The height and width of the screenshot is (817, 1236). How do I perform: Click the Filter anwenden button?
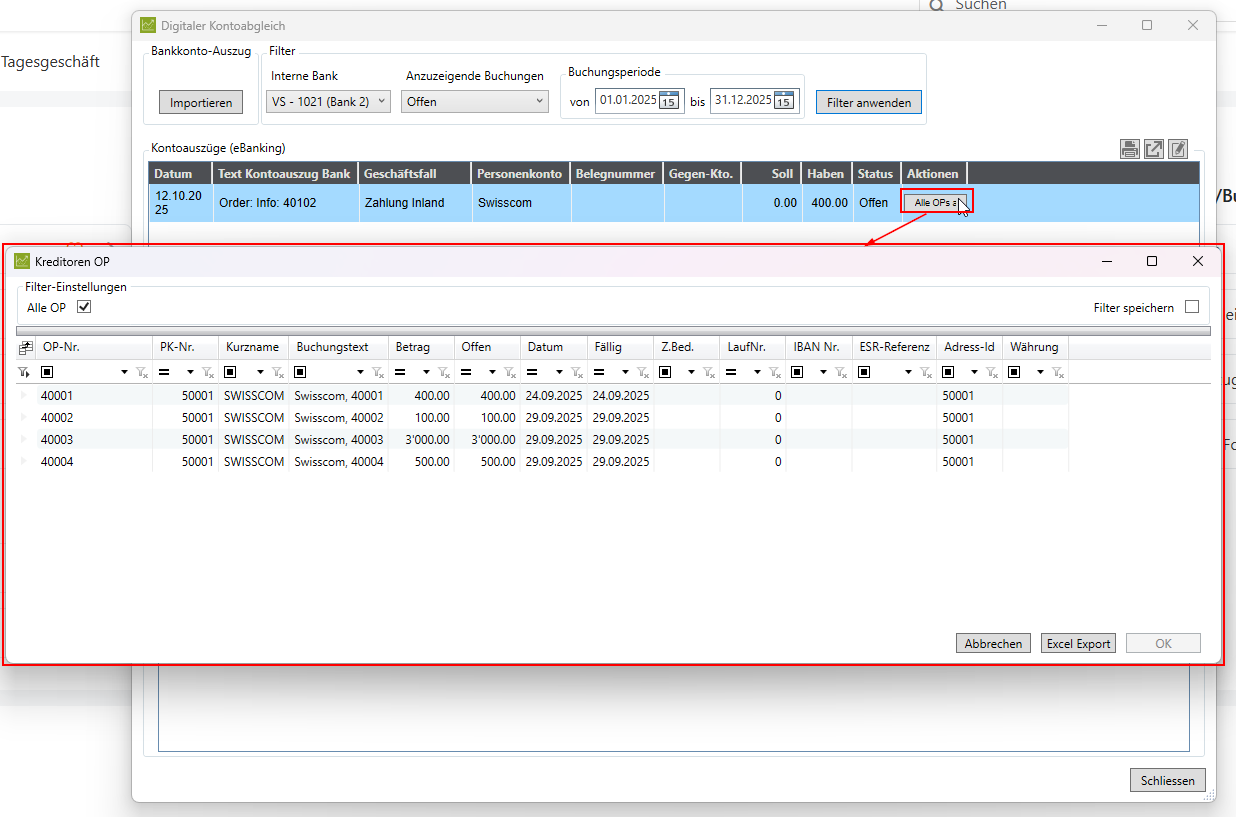[x=869, y=102]
